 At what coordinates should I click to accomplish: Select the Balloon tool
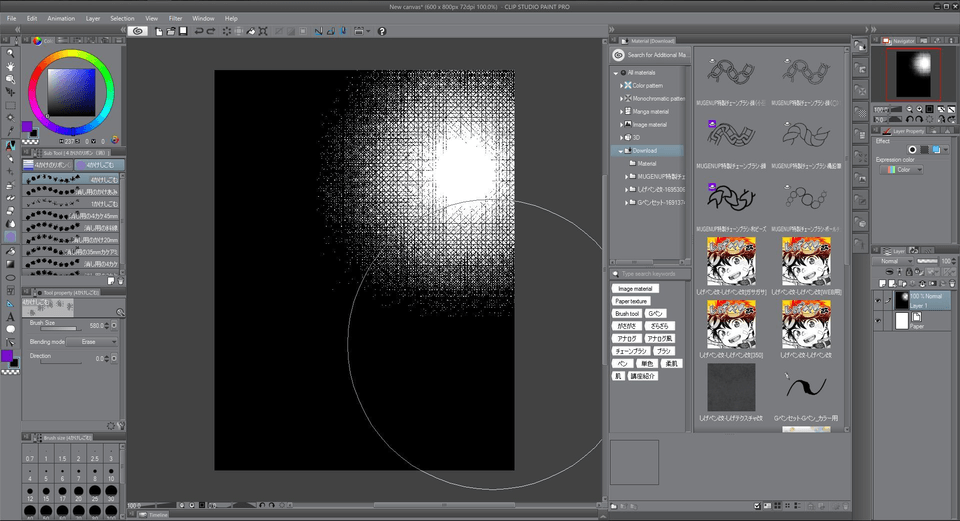(x=10, y=328)
